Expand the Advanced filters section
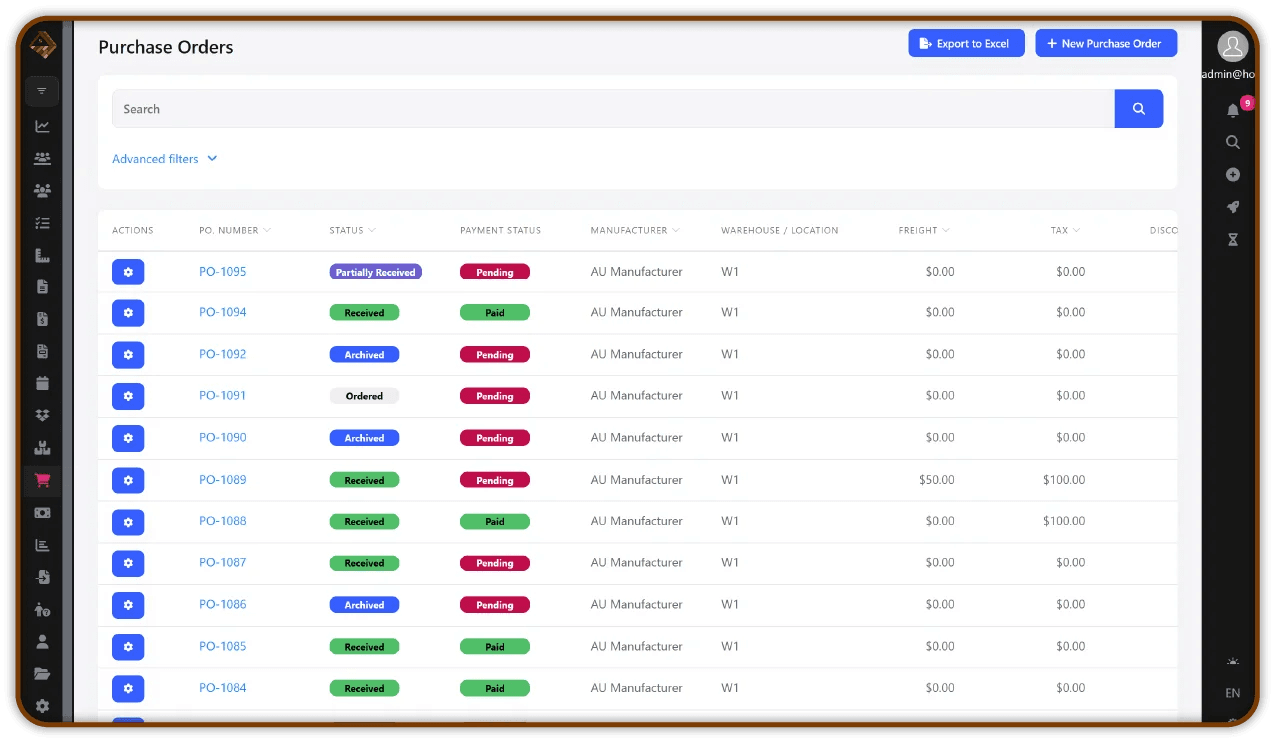The image size is (1275, 743). 165,159
